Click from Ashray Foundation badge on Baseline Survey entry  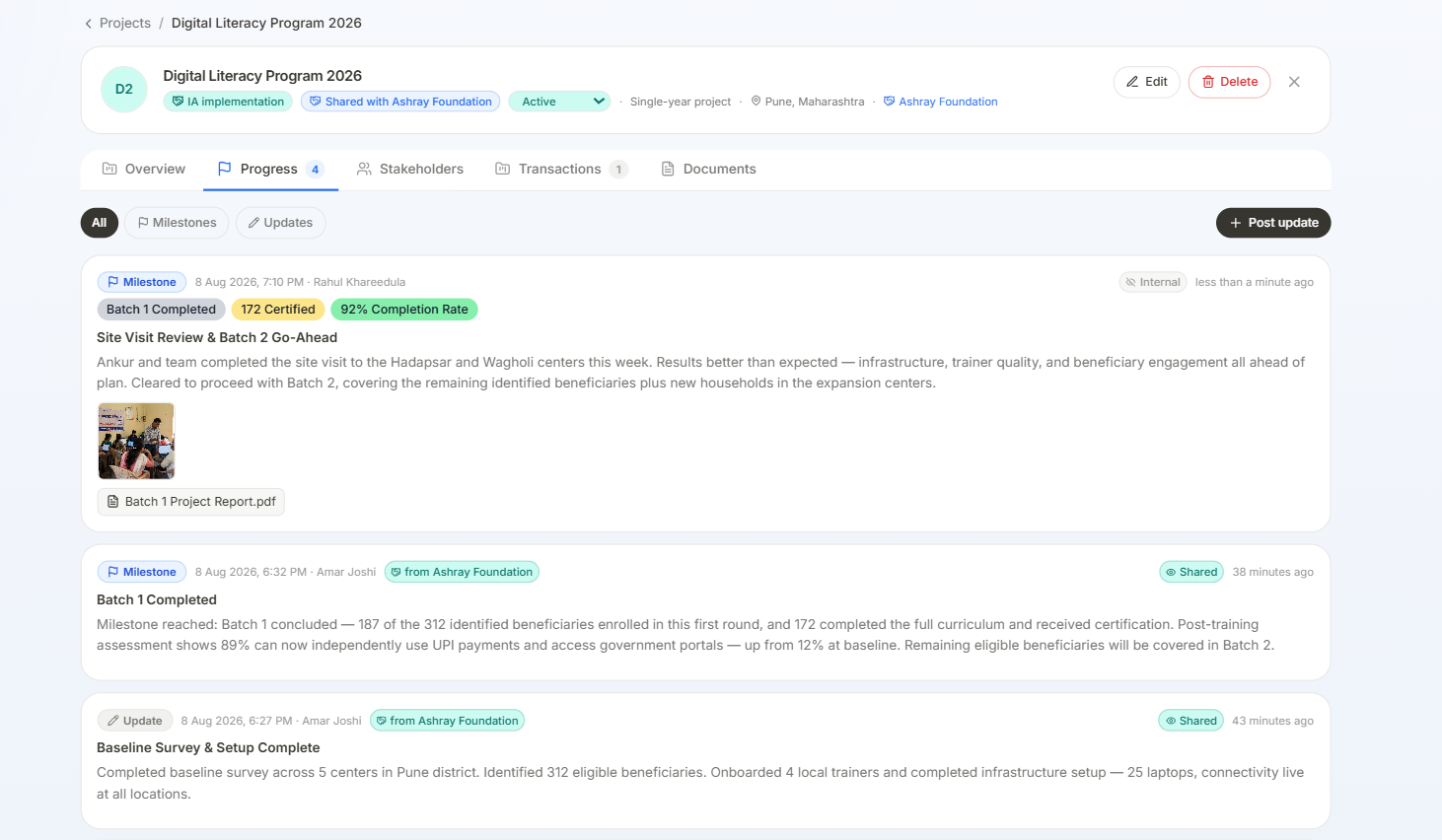447,721
